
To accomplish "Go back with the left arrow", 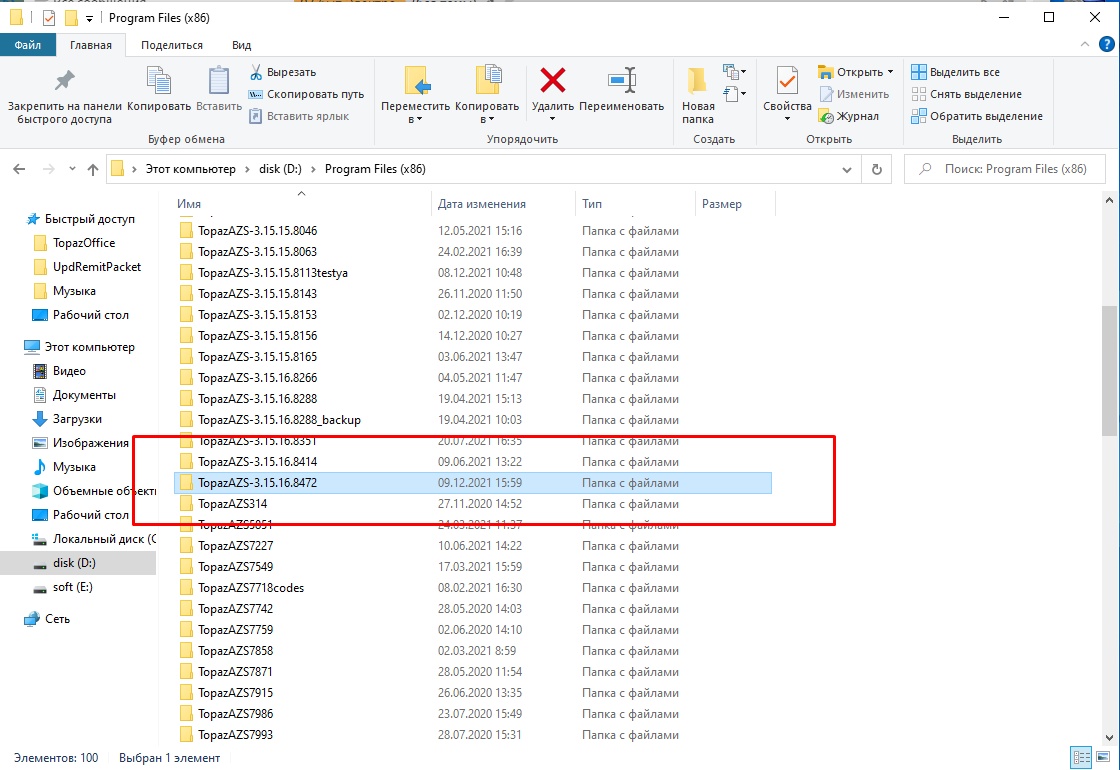I will pyautogui.click(x=19, y=169).
